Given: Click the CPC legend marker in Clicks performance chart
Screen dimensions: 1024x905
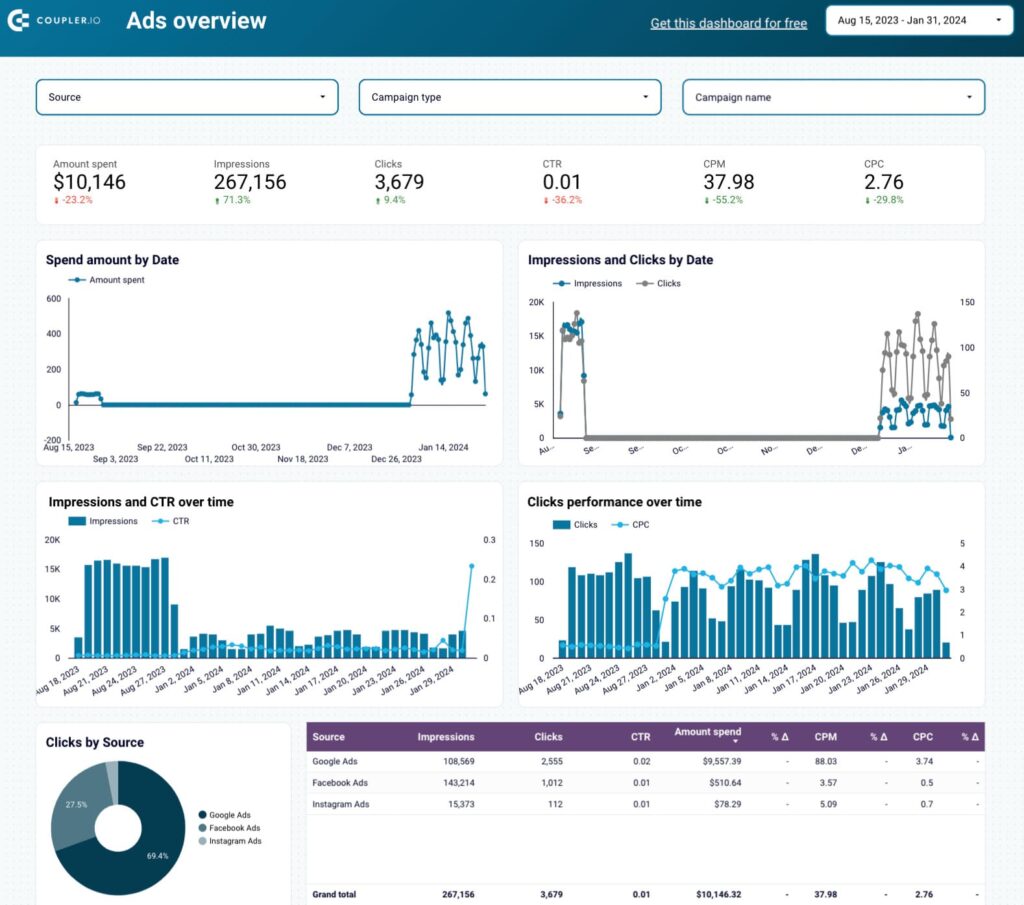Looking at the screenshot, I should click(620, 524).
